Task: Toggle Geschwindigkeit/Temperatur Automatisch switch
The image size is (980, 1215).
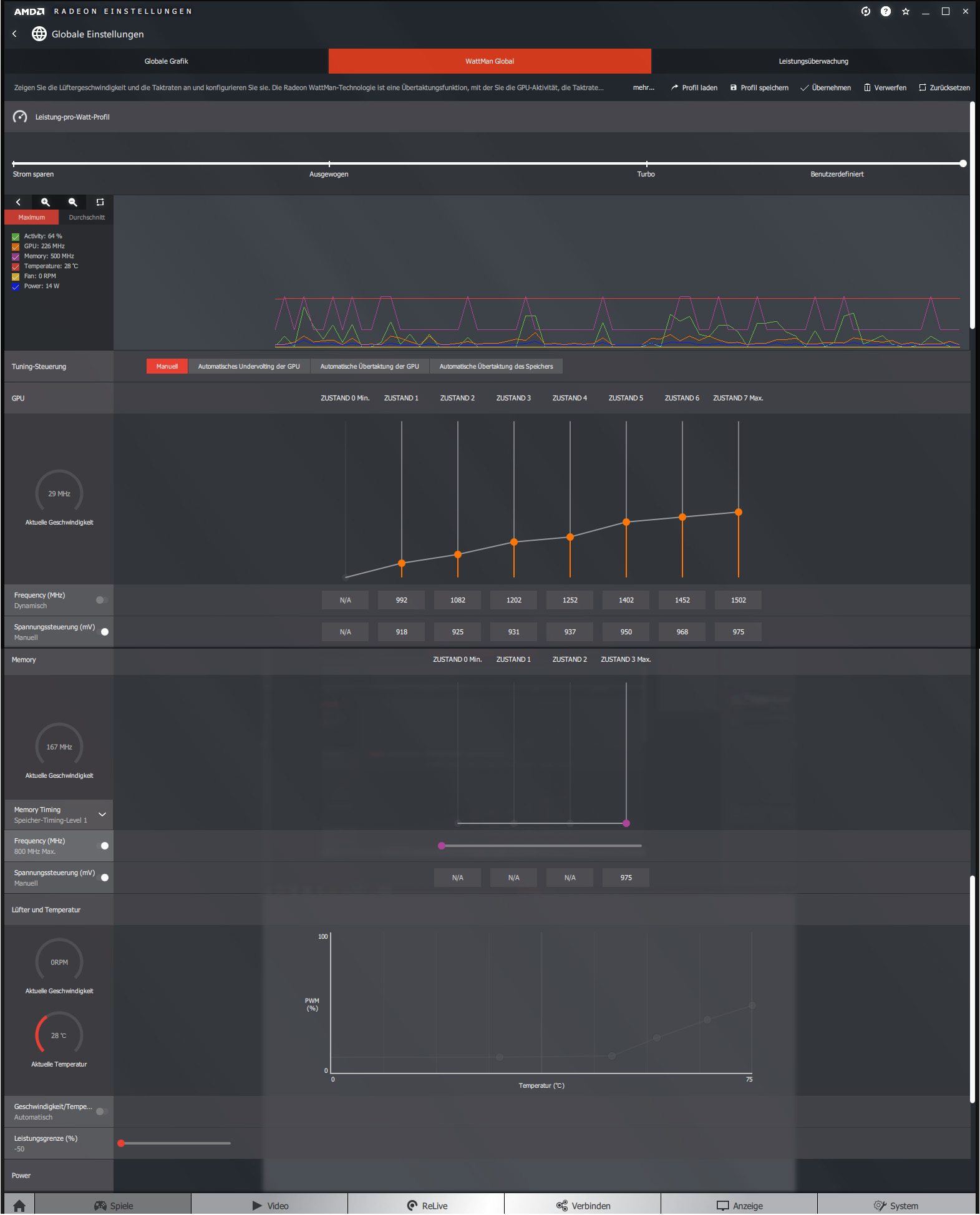Action: 102,1111
